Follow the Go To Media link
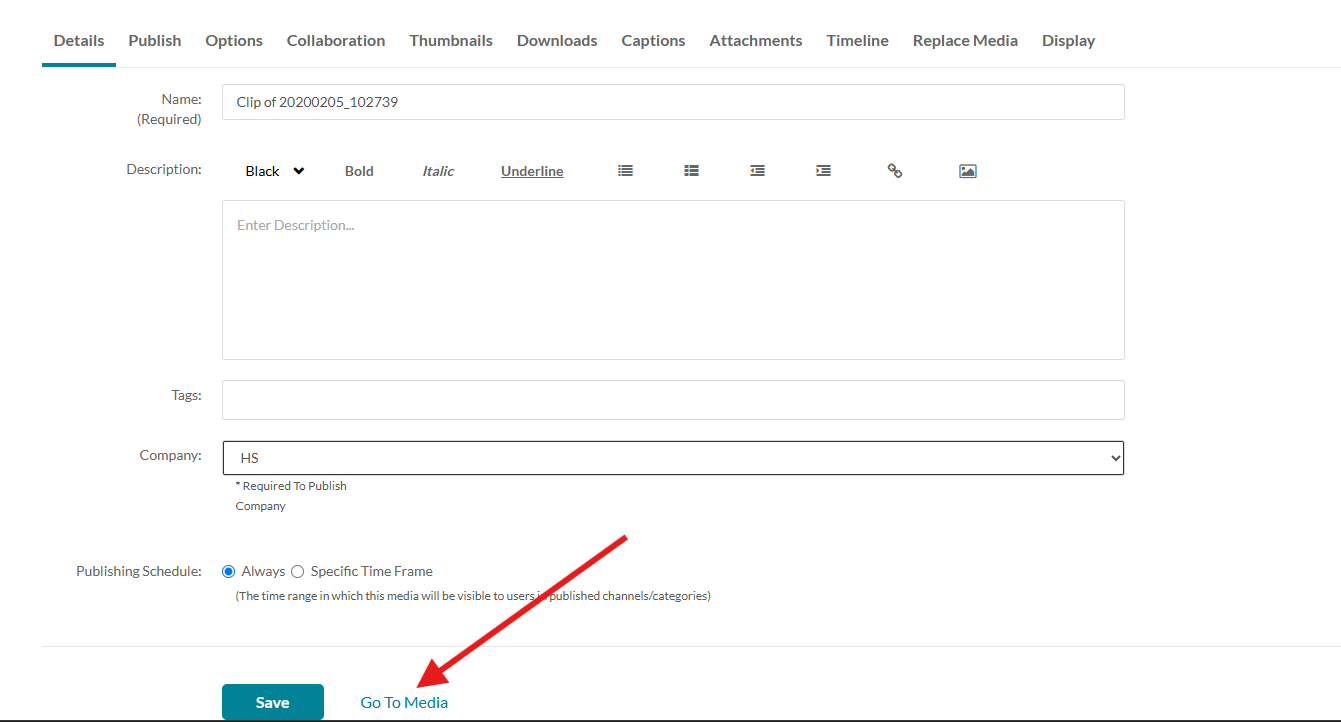The width and height of the screenshot is (1341, 722). tap(404, 702)
